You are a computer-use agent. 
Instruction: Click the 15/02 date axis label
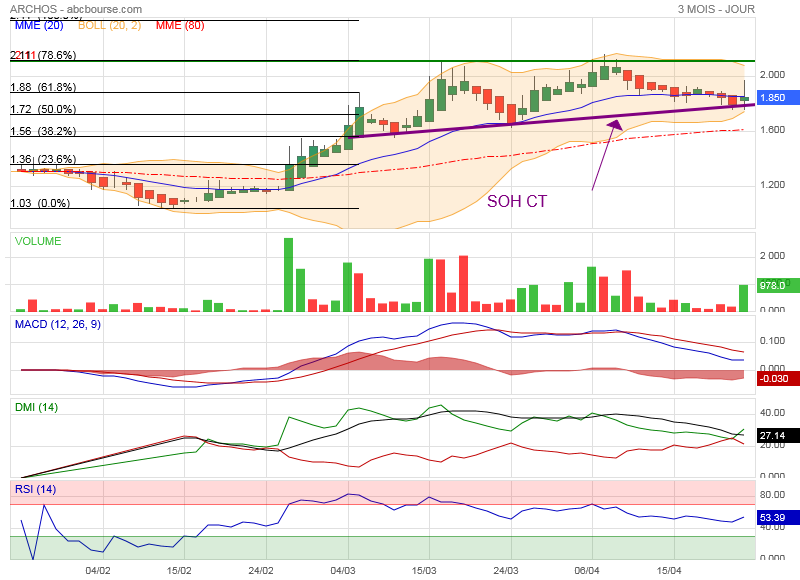click(180, 570)
